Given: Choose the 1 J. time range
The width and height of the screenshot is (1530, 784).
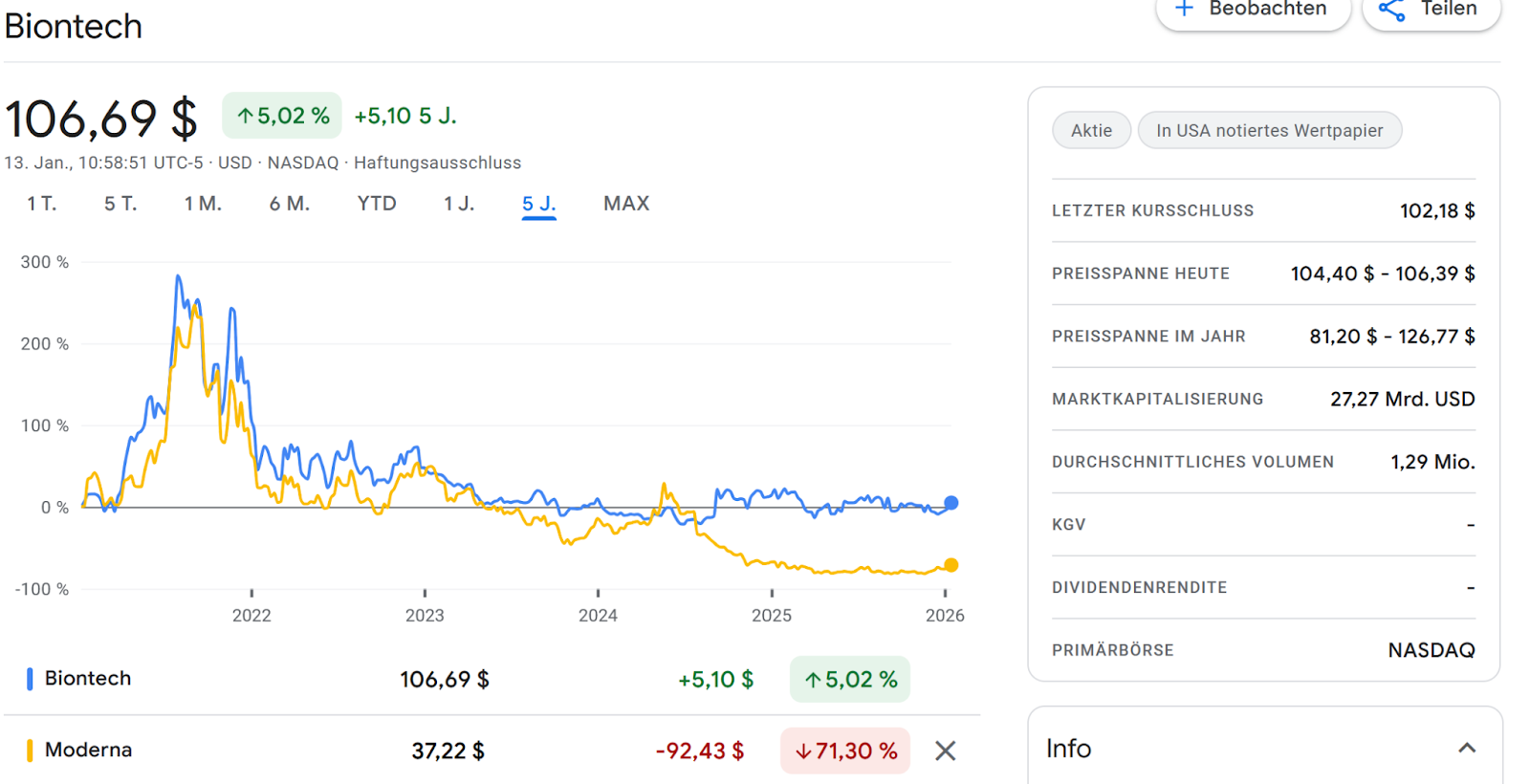Looking at the screenshot, I should 459,204.
